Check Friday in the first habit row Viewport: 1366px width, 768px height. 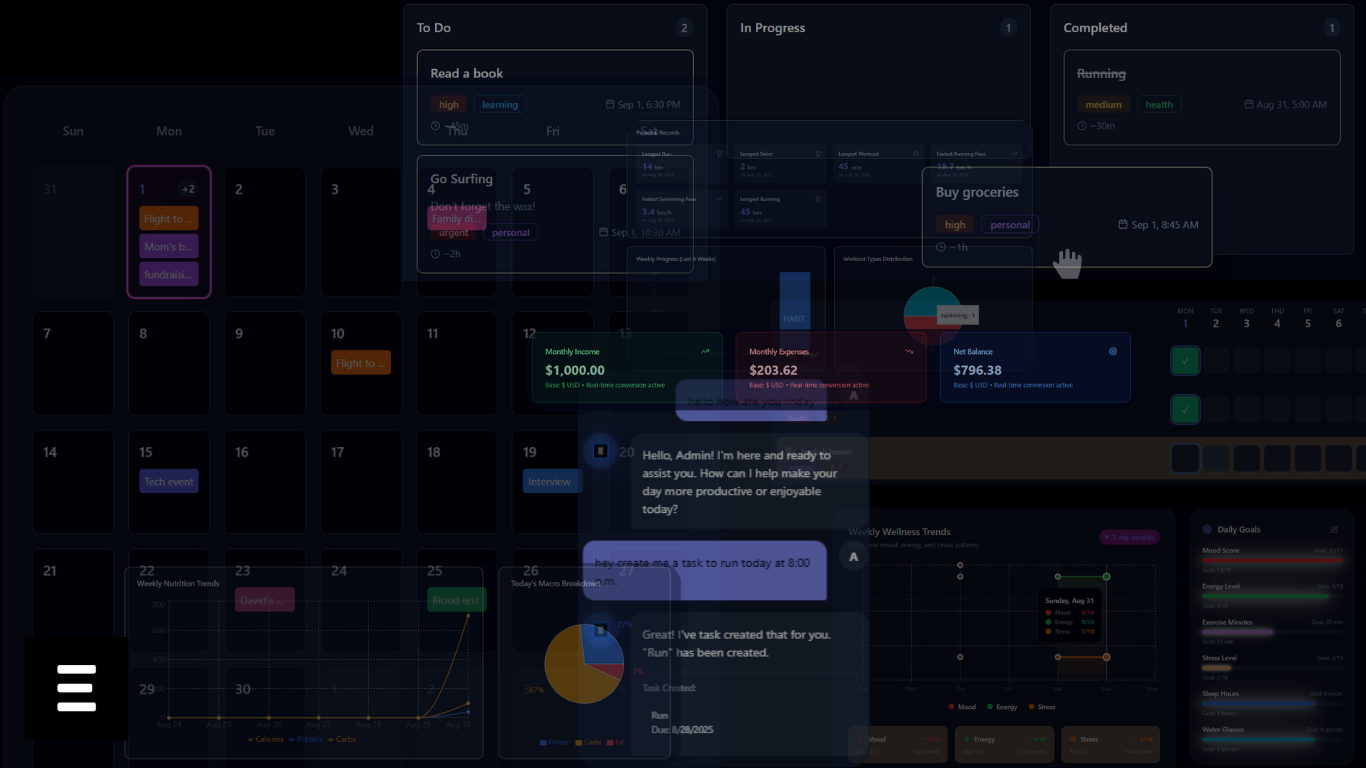(x=1308, y=360)
